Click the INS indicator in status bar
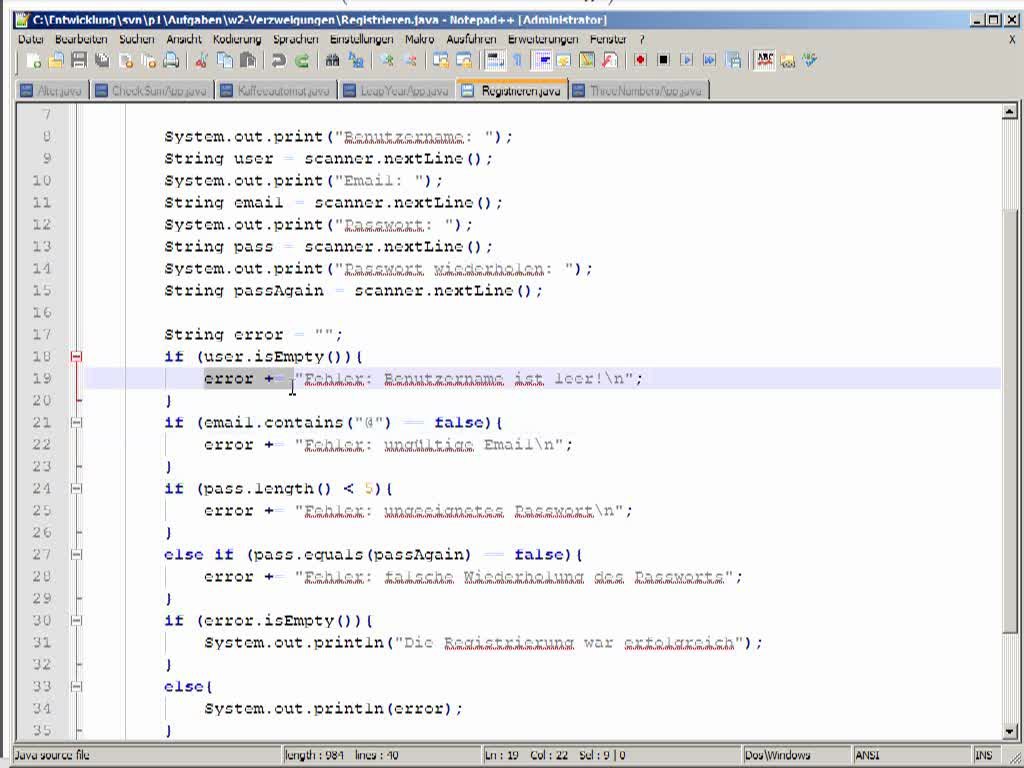The width and height of the screenshot is (1024, 768). pyautogui.click(x=984, y=755)
